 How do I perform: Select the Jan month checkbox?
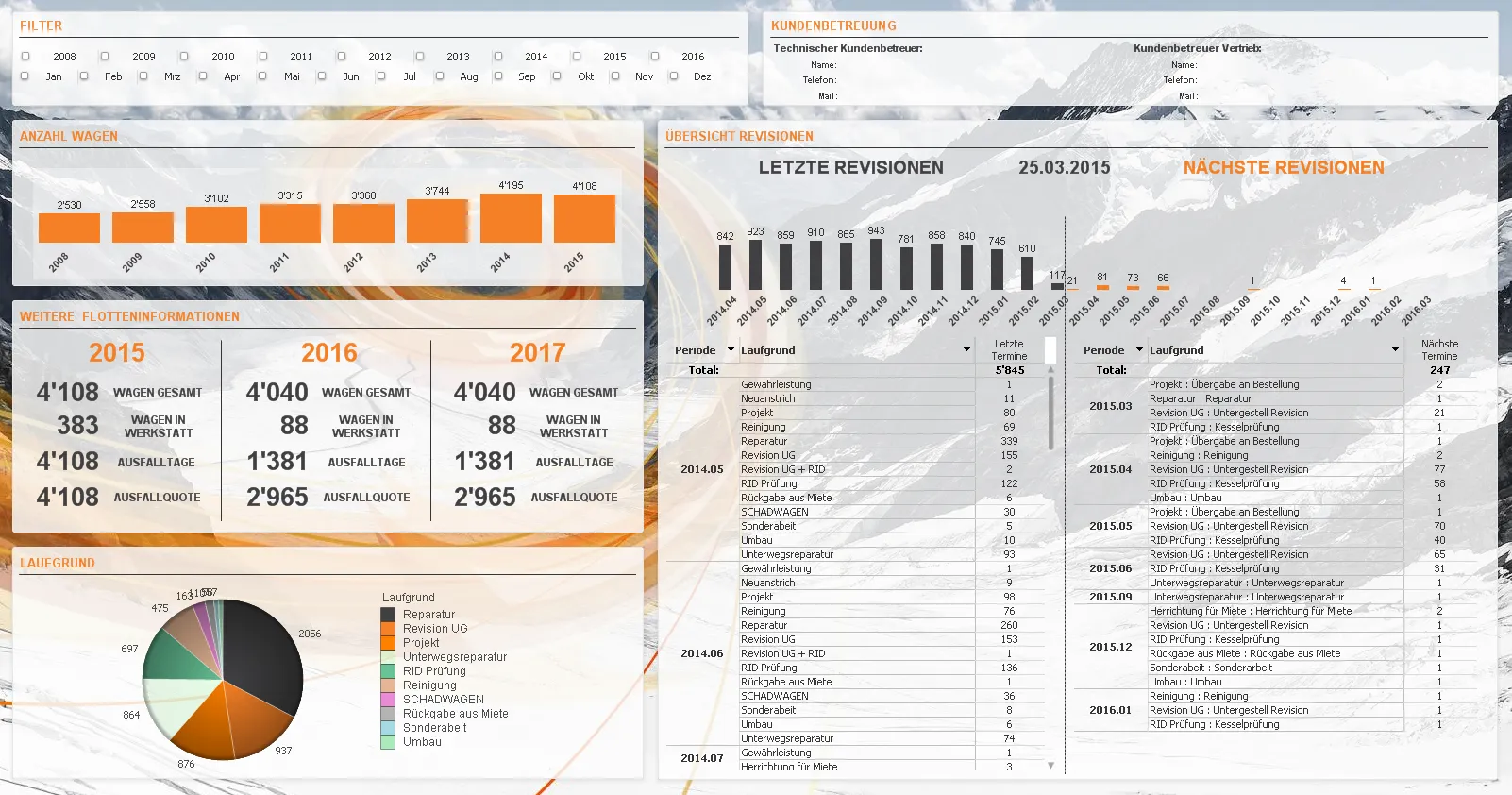tap(25, 76)
